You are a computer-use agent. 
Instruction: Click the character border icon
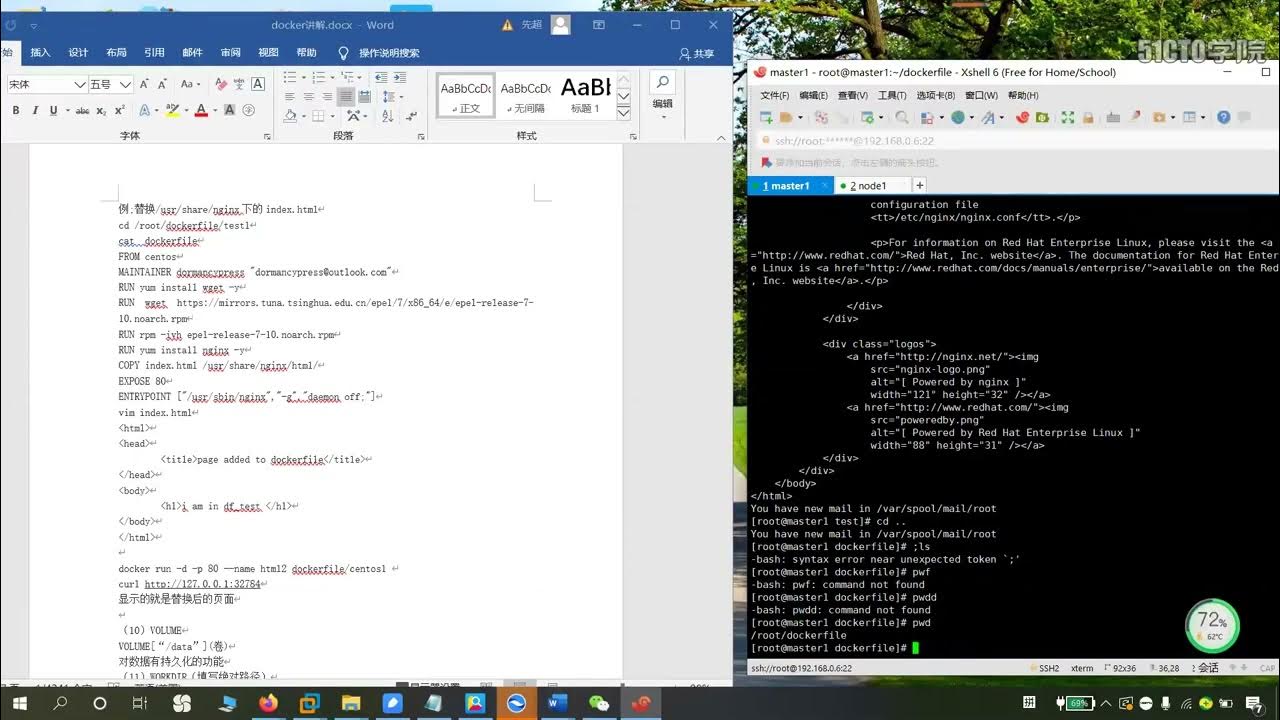point(258,85)
